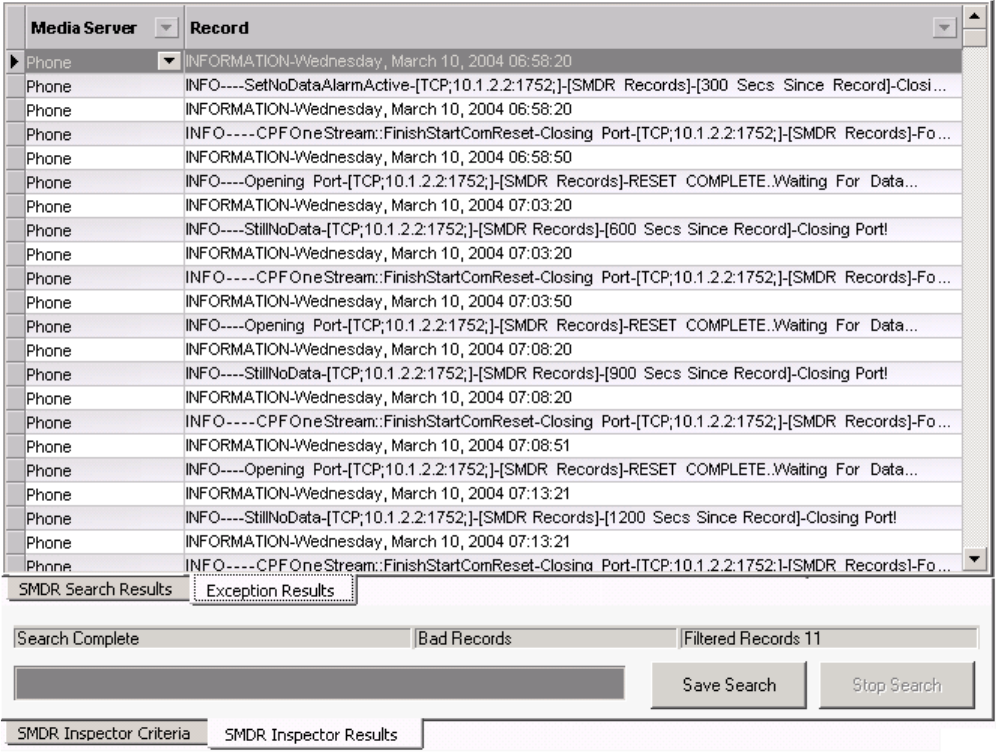
Task: Open the Record column filter dropdown
Action: click(944, 27)
